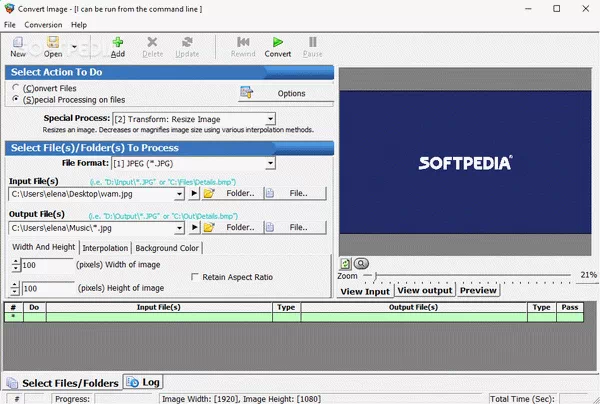Switch to the Interpolation tab
This screenshot has width=600, height=404.
(x=105, y=248)
